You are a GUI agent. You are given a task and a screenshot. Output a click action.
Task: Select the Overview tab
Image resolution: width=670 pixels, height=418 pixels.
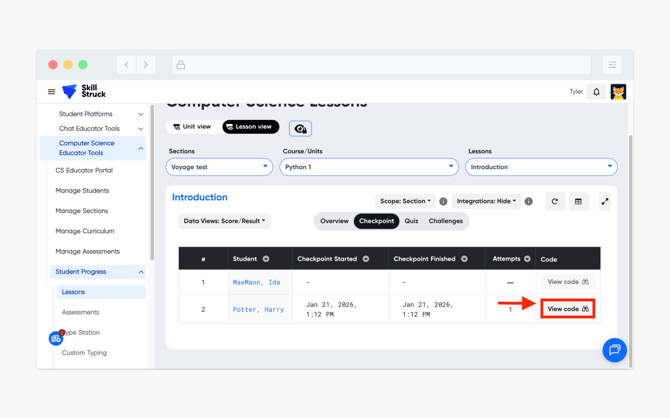334,221
